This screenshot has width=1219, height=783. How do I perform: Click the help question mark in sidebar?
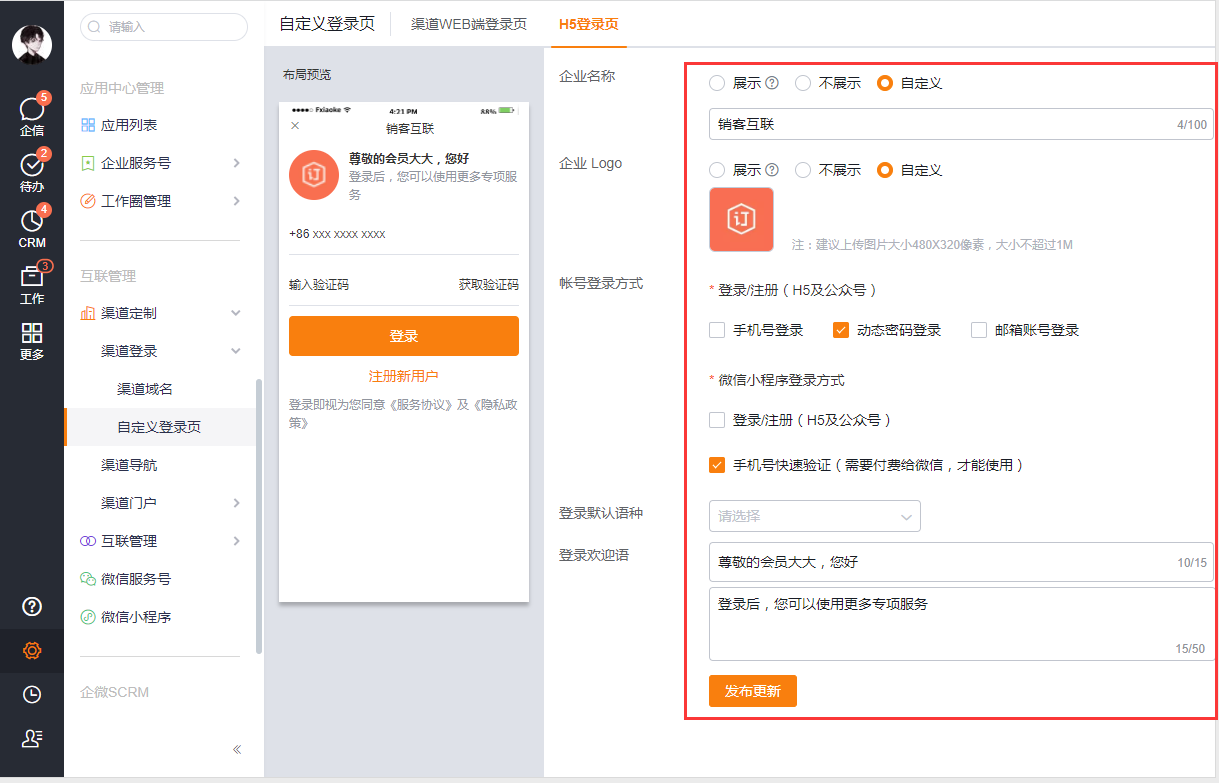[32, 606]
